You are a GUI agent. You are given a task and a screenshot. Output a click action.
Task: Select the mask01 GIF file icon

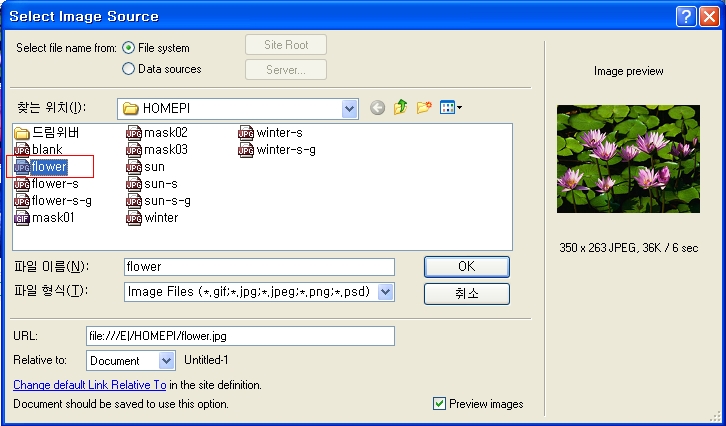tap(22, 218)
